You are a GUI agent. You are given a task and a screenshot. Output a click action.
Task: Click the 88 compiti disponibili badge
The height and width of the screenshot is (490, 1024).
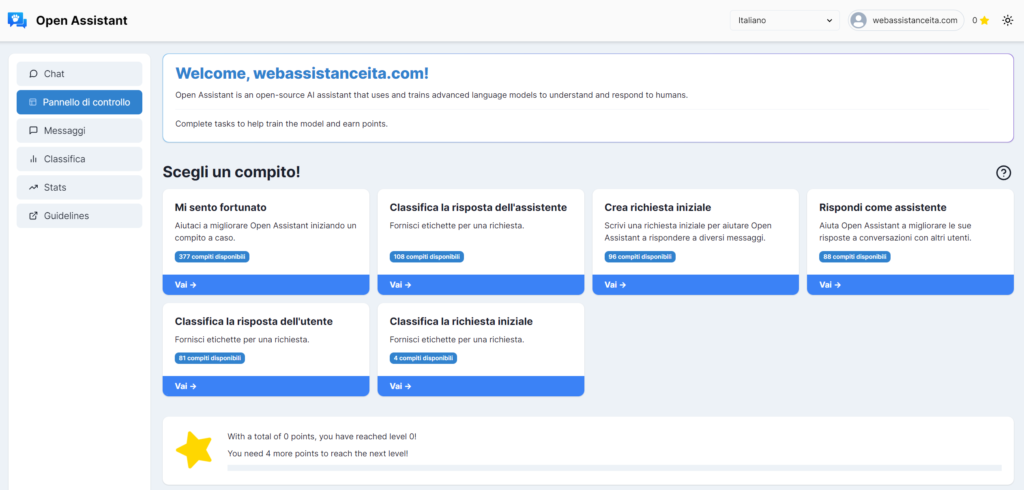tap(855, 257)
